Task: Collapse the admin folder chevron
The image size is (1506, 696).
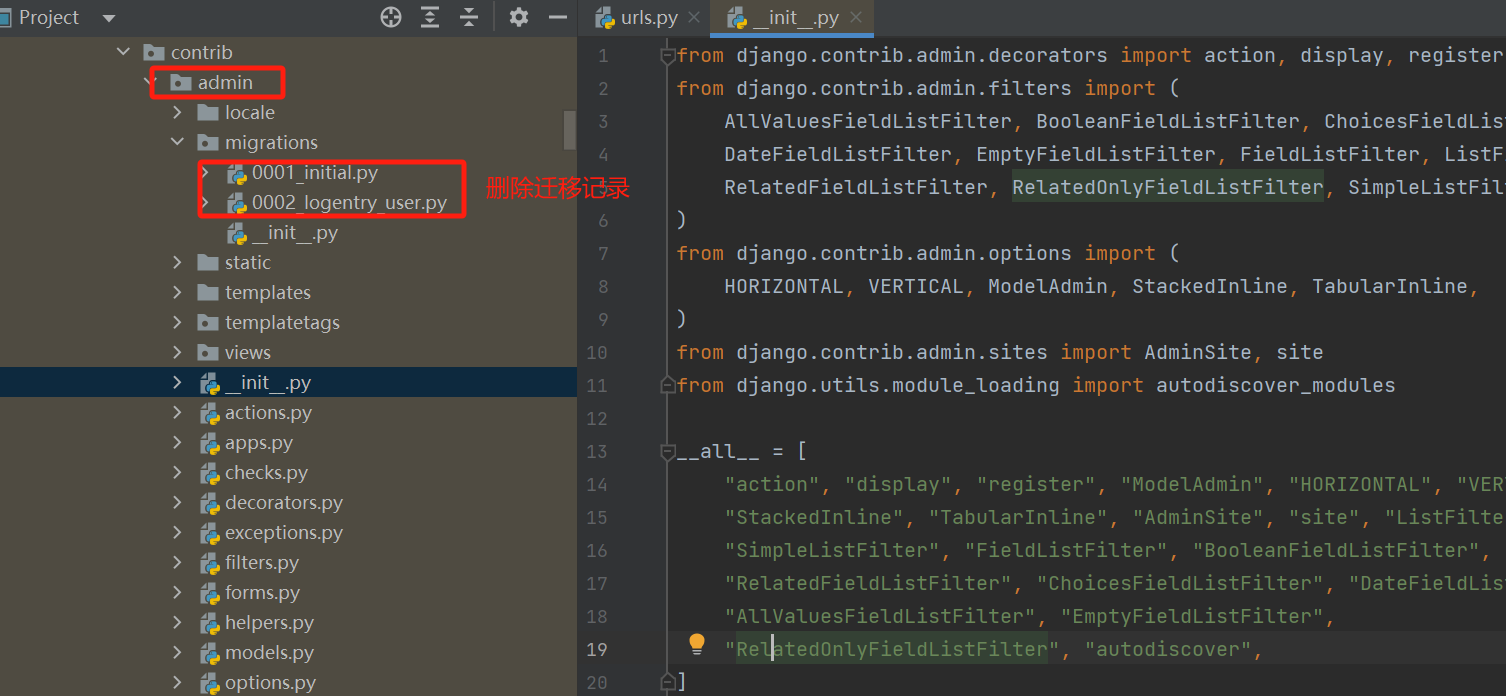Action: point(150,82)
